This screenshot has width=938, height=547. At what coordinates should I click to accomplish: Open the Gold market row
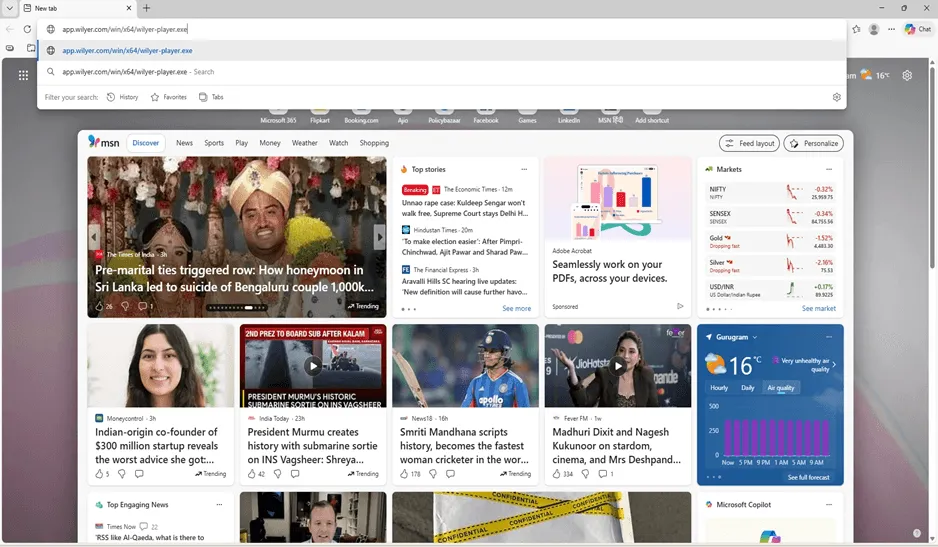point(770,242)
